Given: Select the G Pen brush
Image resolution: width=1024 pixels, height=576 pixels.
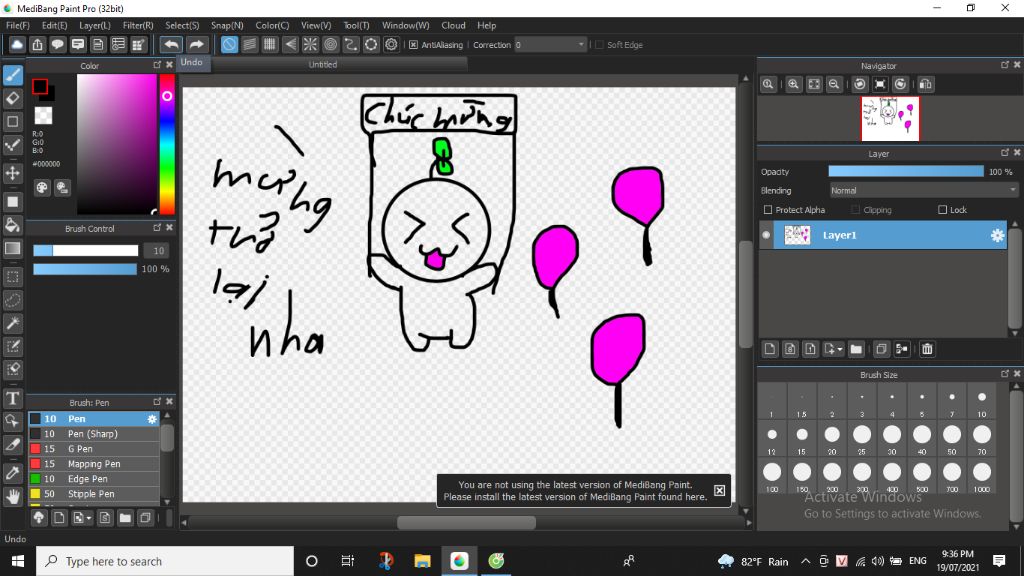Looking at the screenshot, I should (x=80, y=449).
